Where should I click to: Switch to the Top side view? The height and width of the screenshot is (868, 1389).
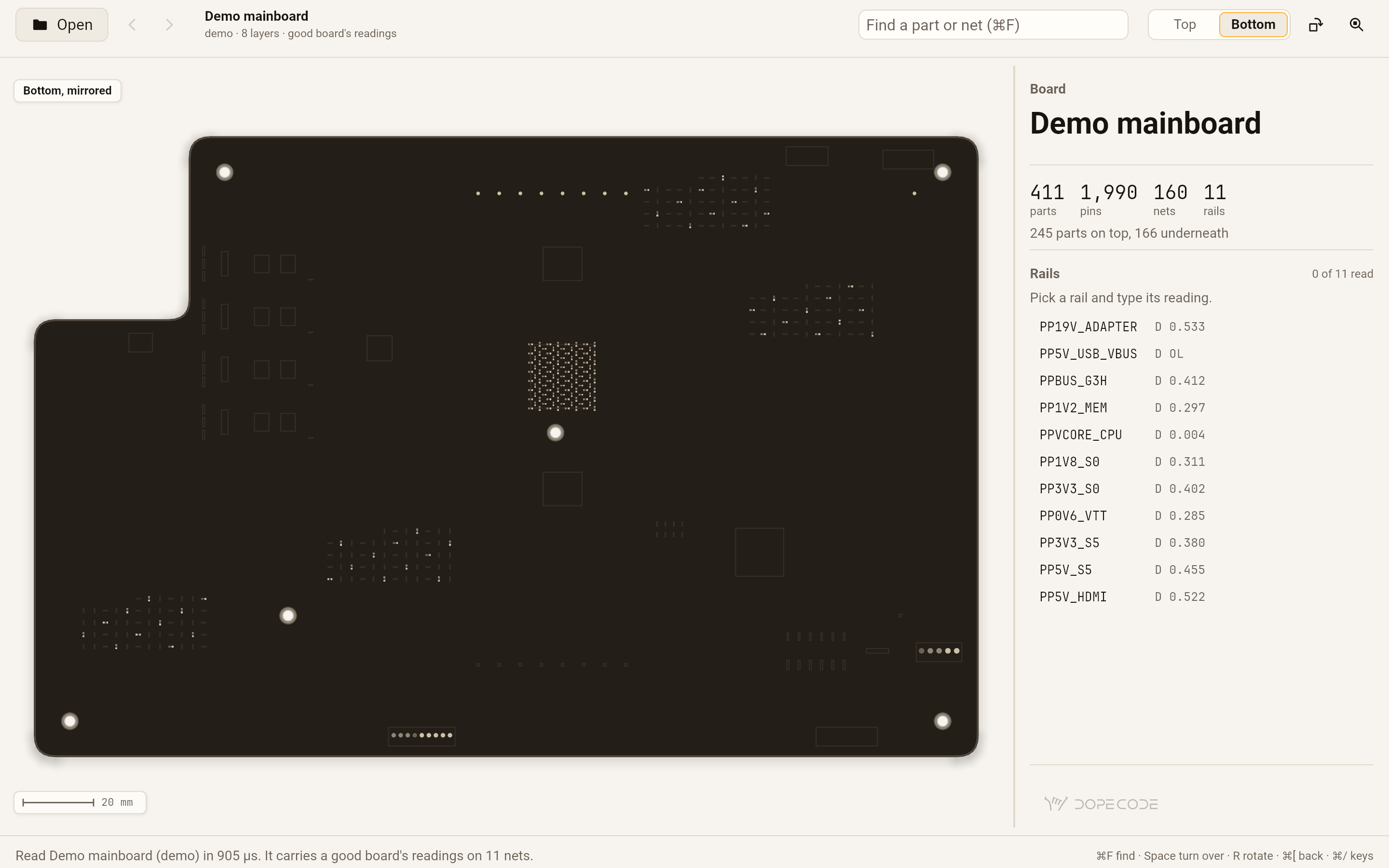click(1184, 25)
